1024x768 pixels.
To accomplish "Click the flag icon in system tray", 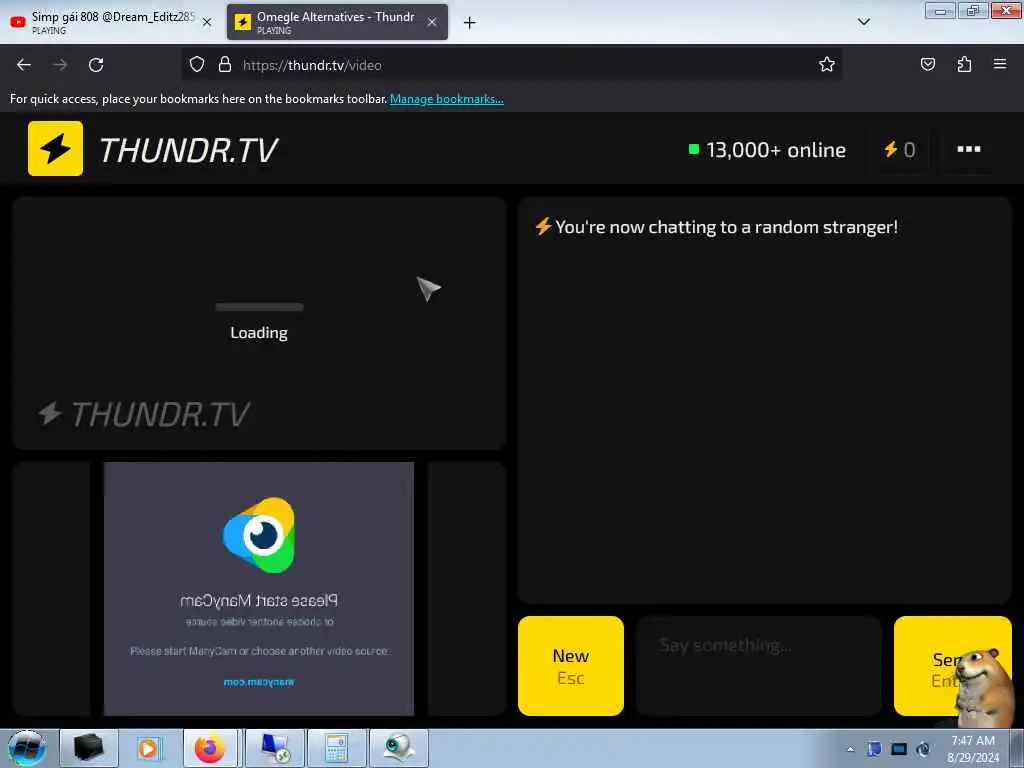I will pyautogui.click(x=874, y=749).
